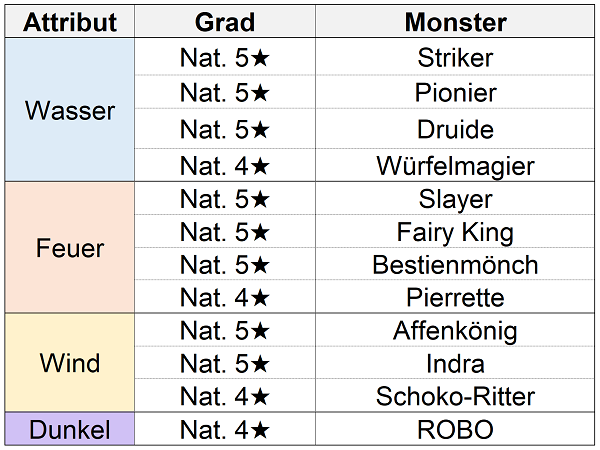Image resolution: width=600 pixels, height=450 pixels.
Task: Select the Indra monster cell
Action: coord(455,363)
